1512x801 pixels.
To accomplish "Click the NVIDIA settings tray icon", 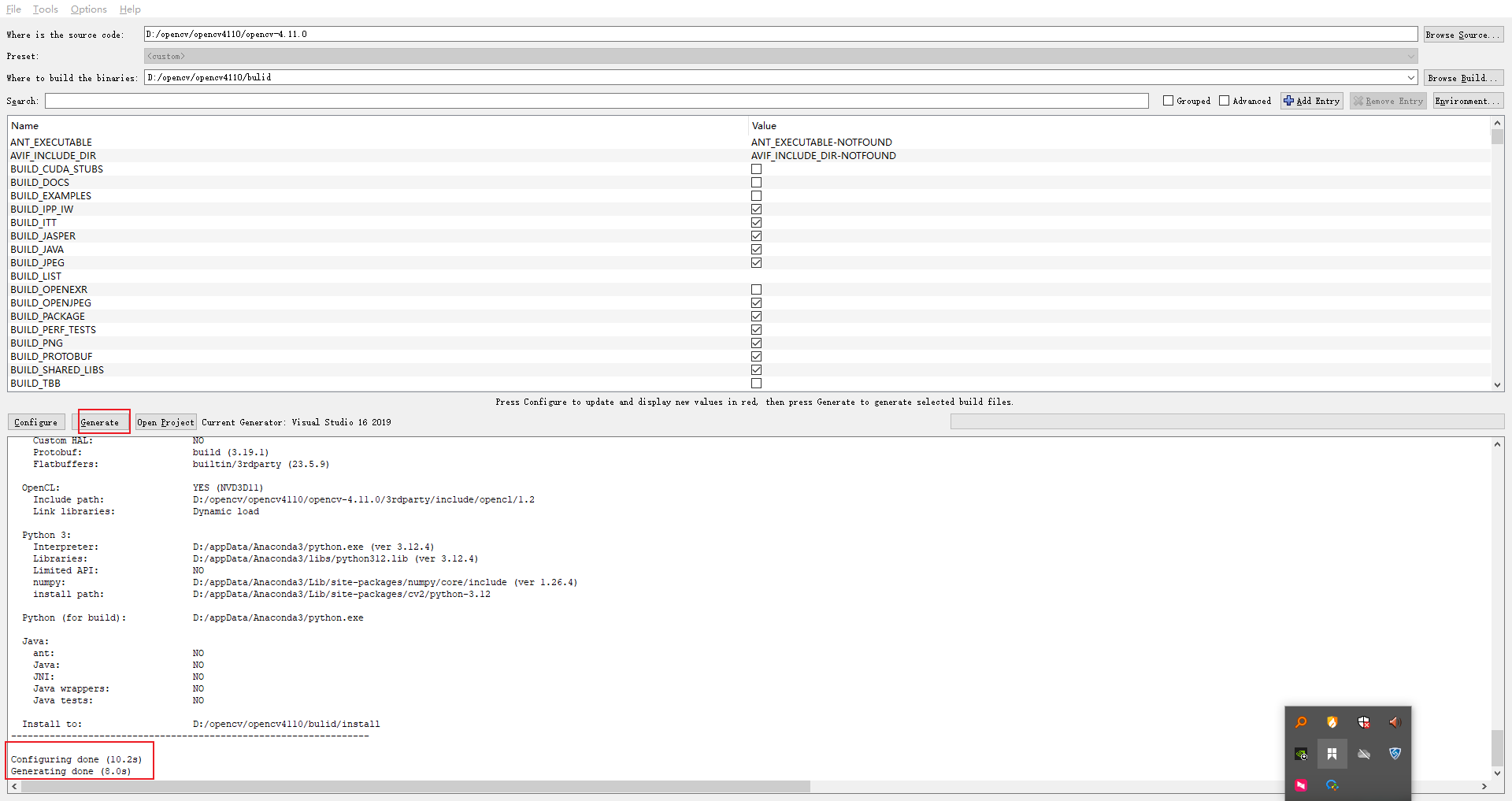I will (x=1302, y=754).
